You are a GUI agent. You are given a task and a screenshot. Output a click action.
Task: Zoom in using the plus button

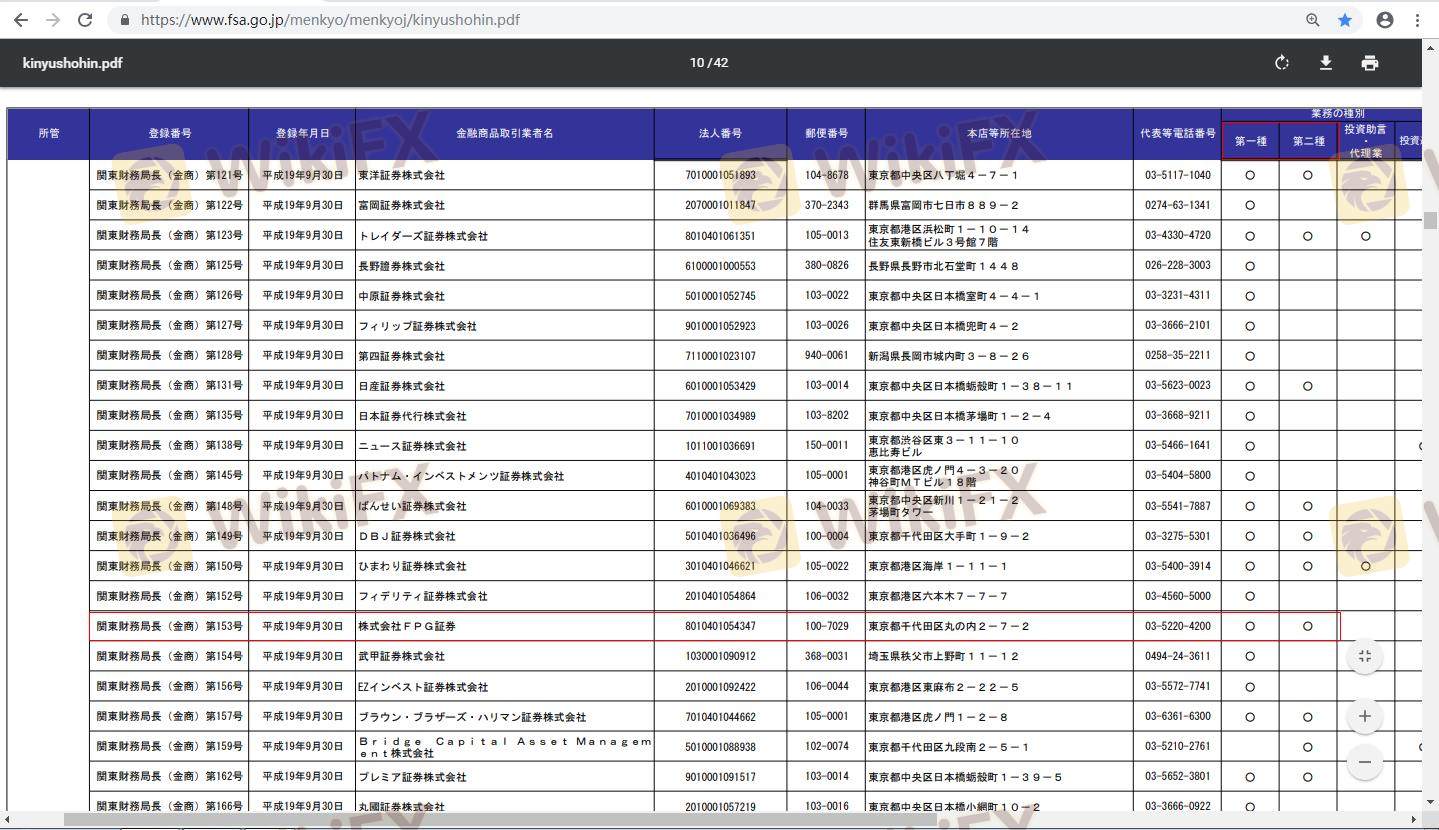coord(1364,716)
